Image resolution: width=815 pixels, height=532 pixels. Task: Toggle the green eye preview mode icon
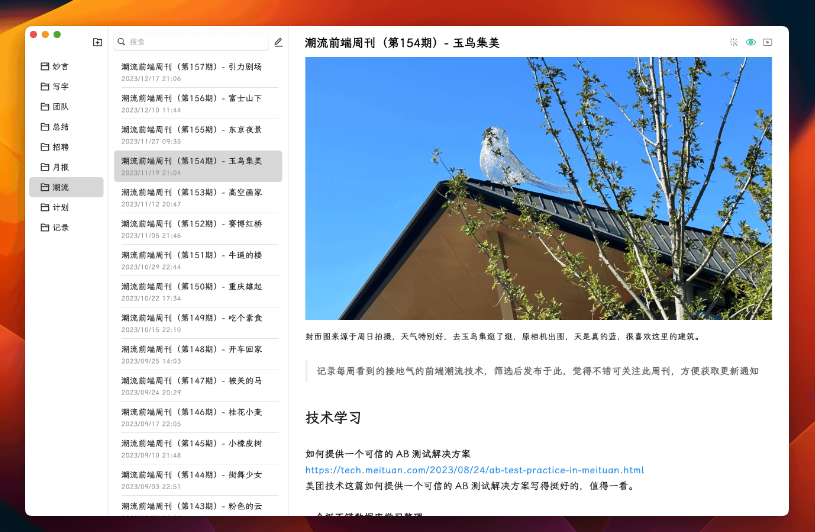pyautogui.click(x=751, y=42)
